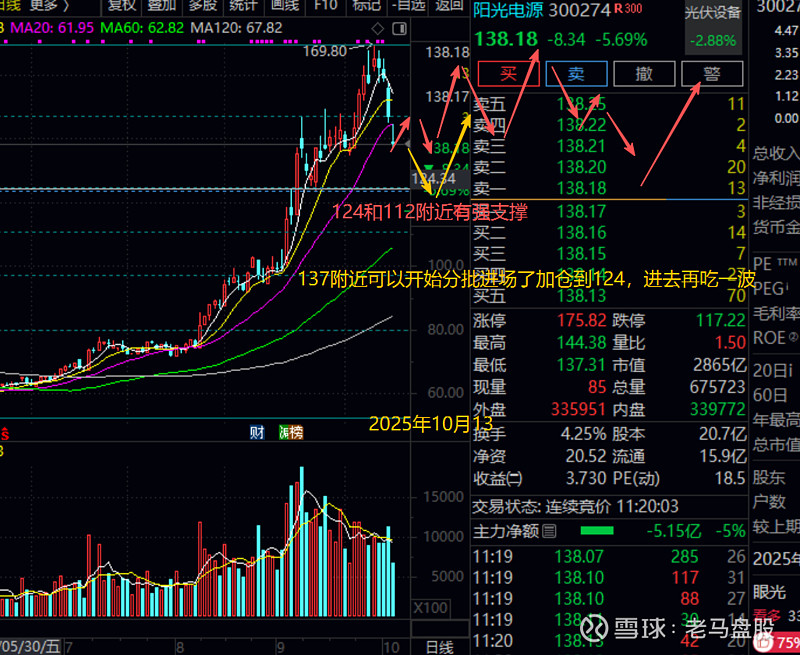The height and width of the screenshot is (655, 800).
Task: Select tick row 11:19 138.07 285
Action: [x=609, y=556]
